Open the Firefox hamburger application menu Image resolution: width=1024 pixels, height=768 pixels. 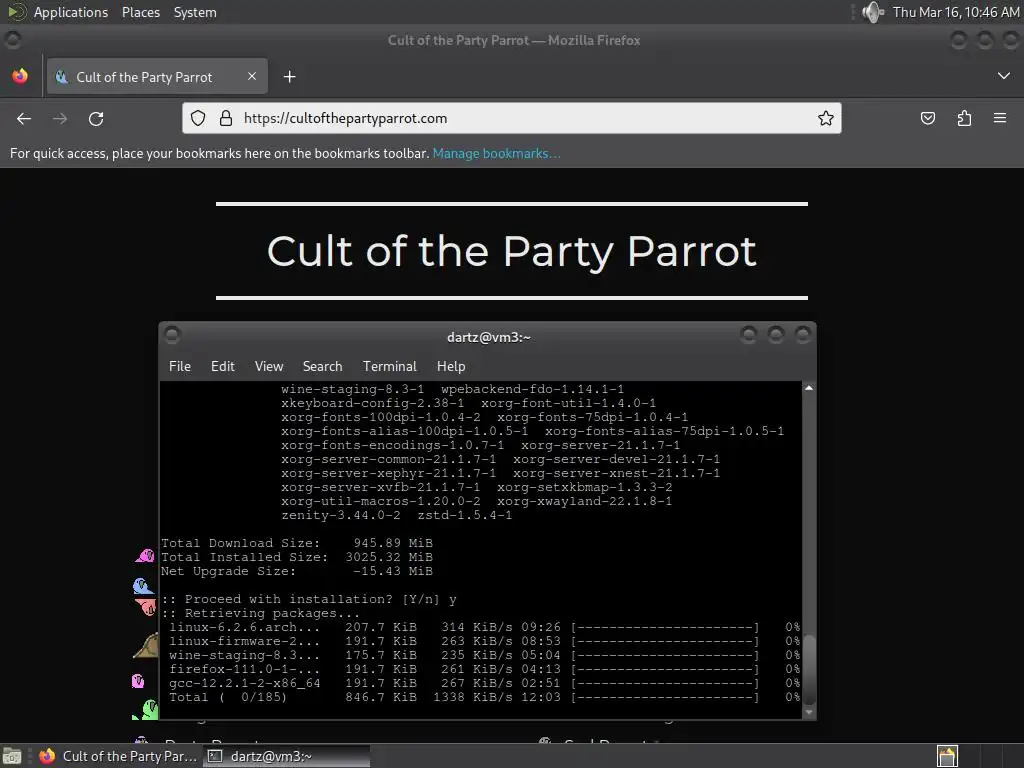pyautogui.click(x=1000, y=118)
